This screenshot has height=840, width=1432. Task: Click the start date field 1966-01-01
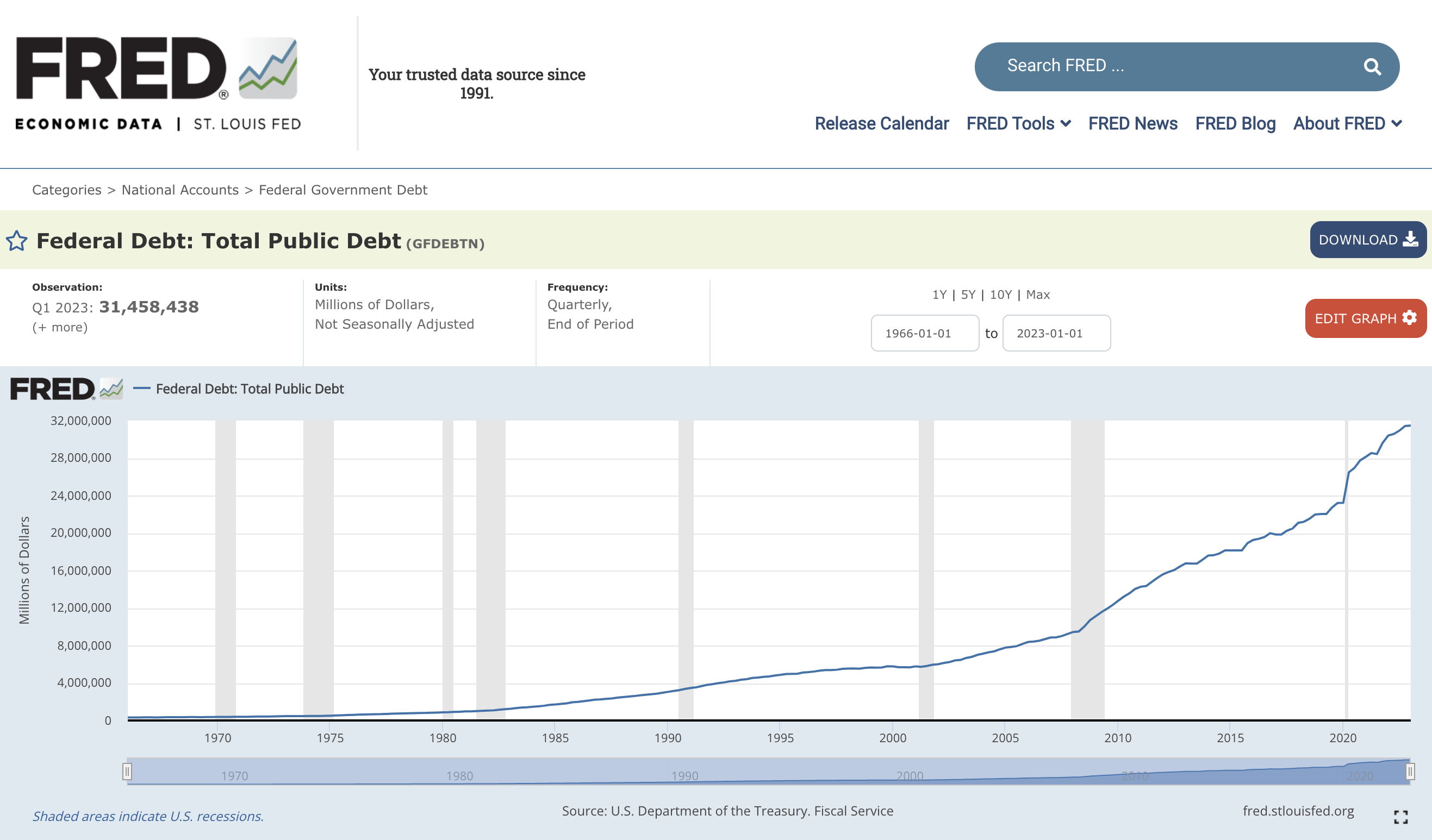pos(924,334)
